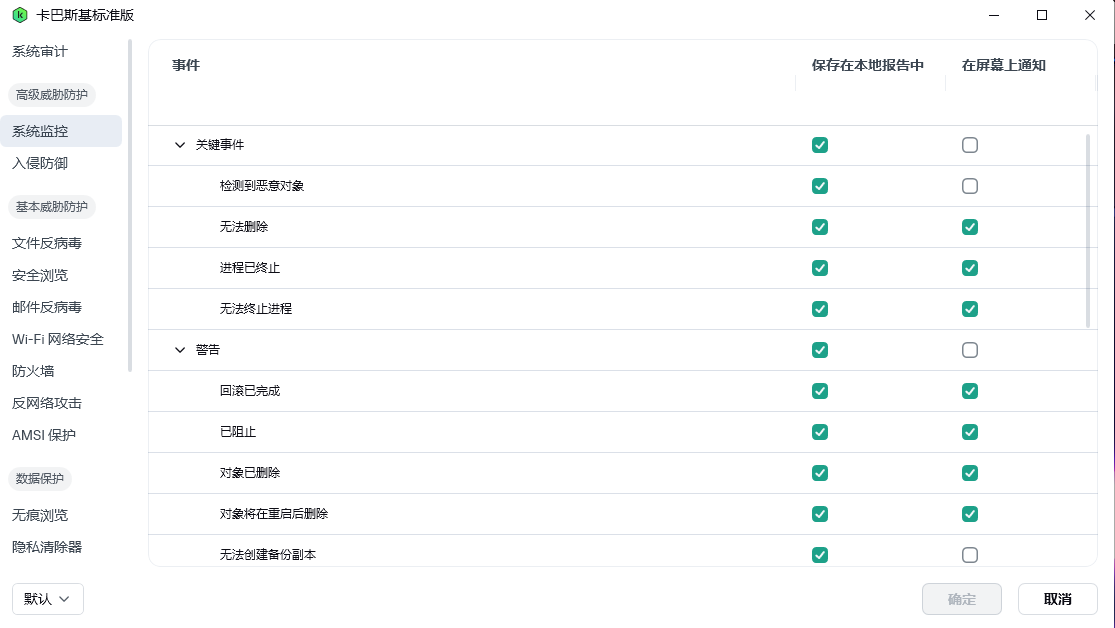Select 系统监控 in sidebar
The width and height of the screenshot is (1115, 628).
coord(61,131)
